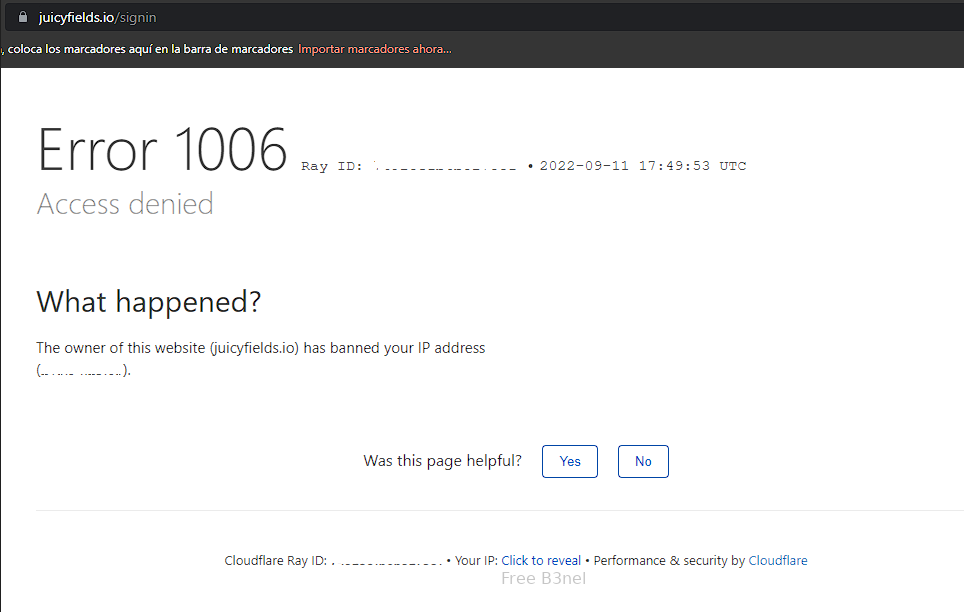Open the Cloudflare link in the footer
The height and width of the screenshot is (612, 964).
pos(778,560)
